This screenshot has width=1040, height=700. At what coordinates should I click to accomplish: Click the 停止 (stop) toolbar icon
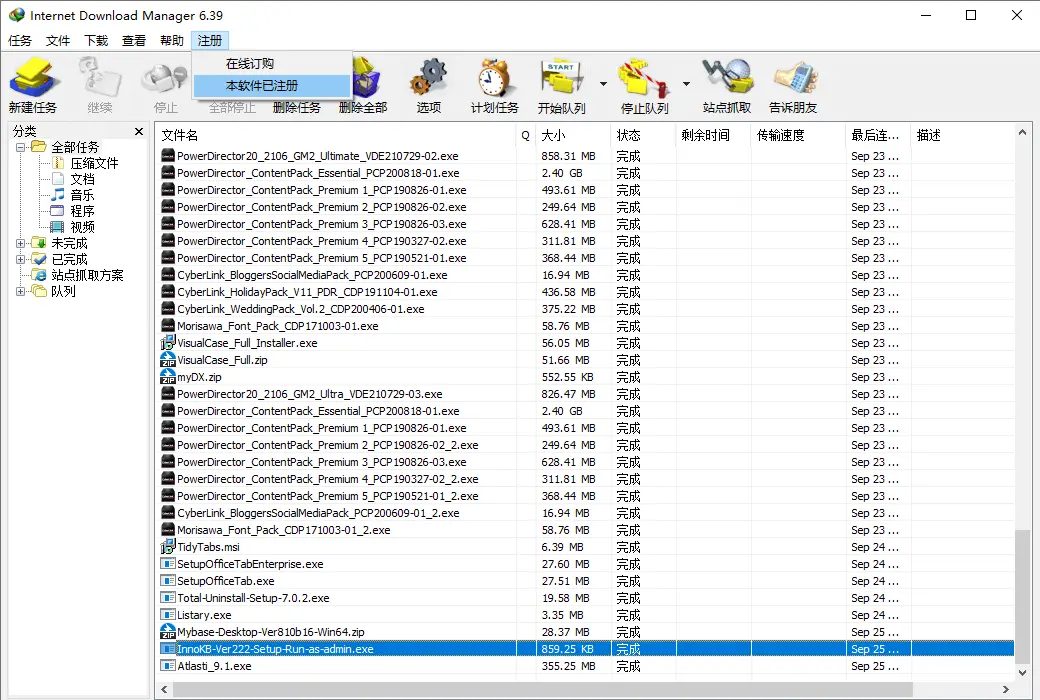(165, 78)
